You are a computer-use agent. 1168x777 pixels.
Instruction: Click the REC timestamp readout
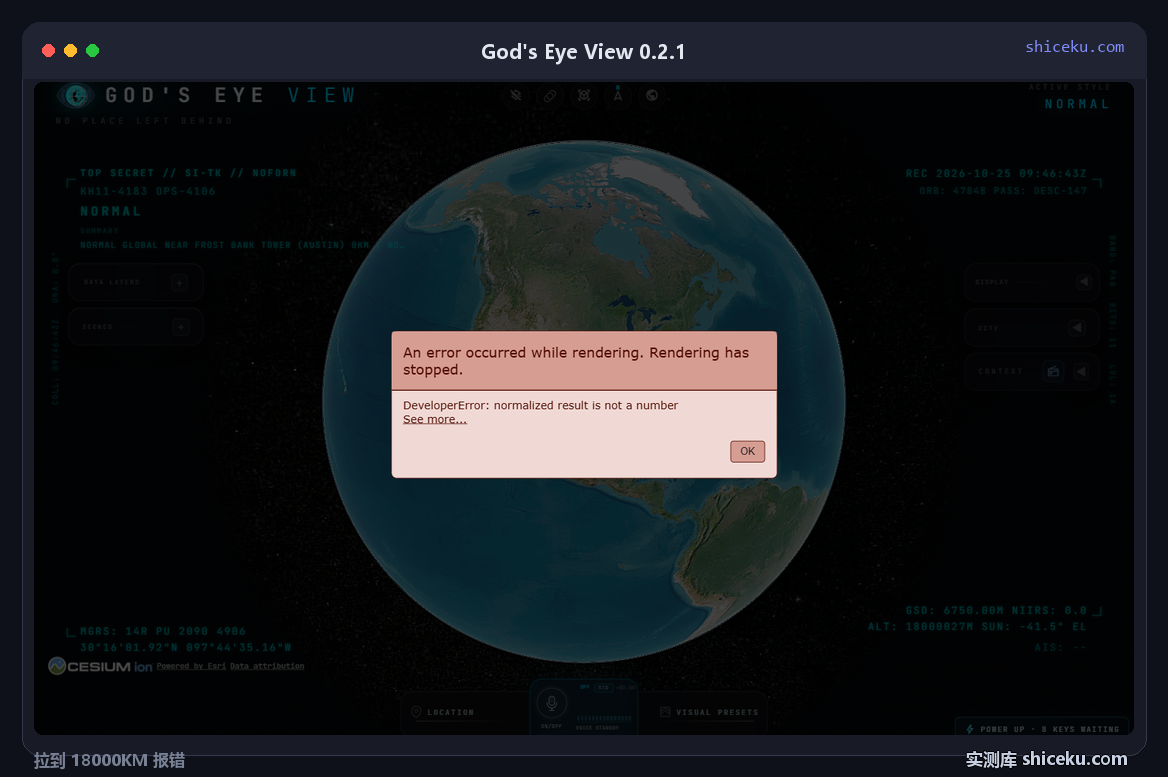996,174
